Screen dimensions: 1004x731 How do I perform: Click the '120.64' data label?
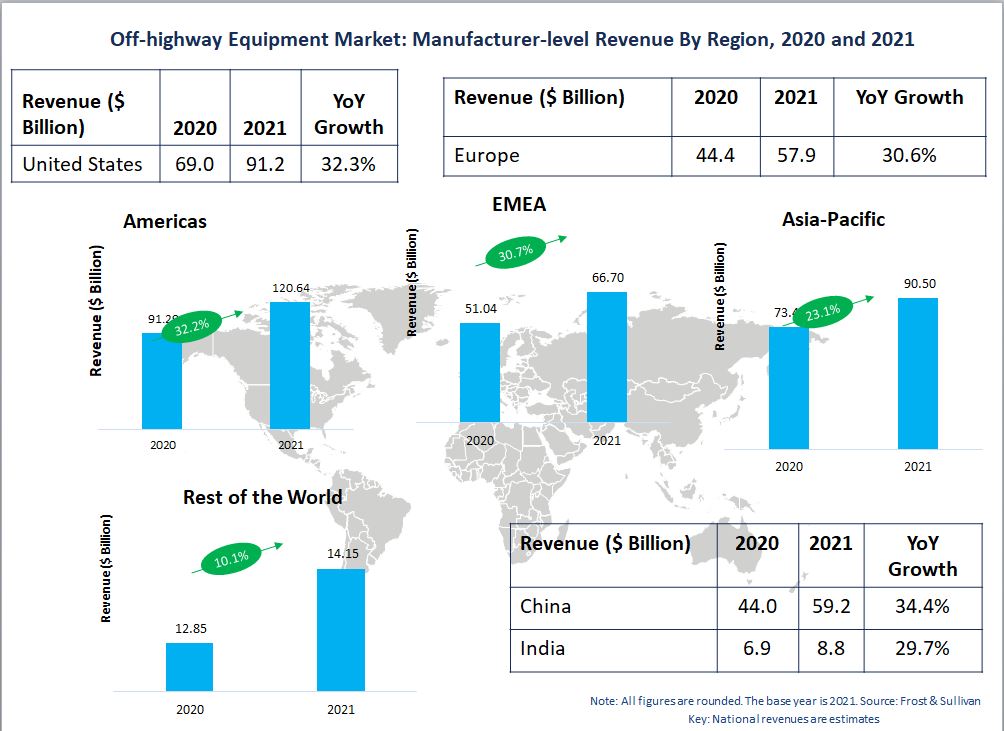pos(291,288)
